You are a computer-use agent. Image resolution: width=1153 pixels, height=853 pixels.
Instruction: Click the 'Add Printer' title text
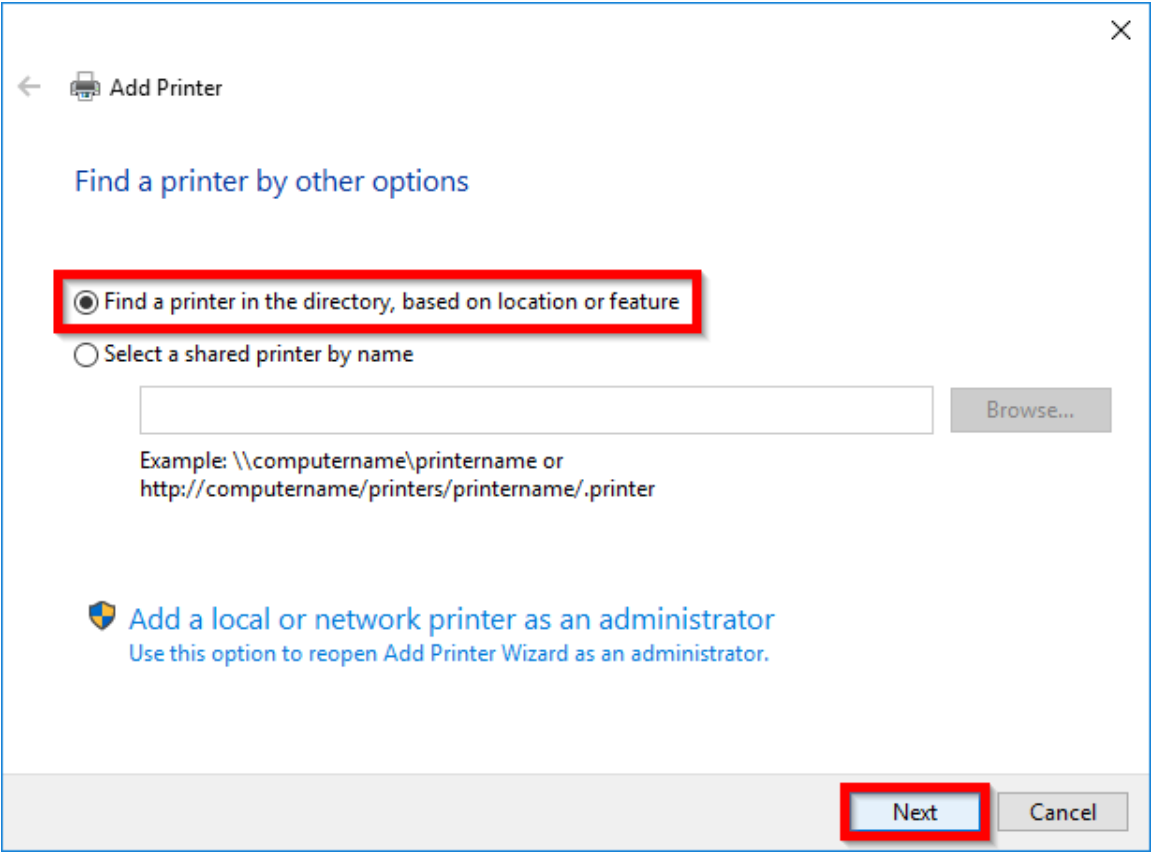click(166, 88)
